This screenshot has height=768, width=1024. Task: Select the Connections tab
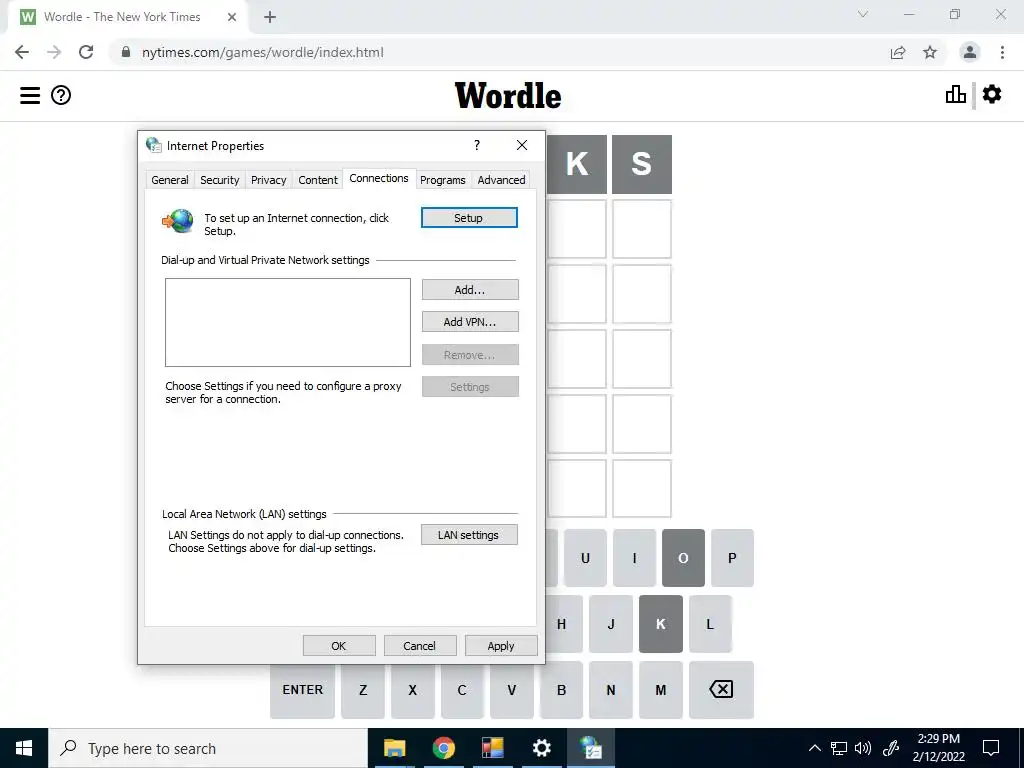pyautogui.click(x=379, y=178)
